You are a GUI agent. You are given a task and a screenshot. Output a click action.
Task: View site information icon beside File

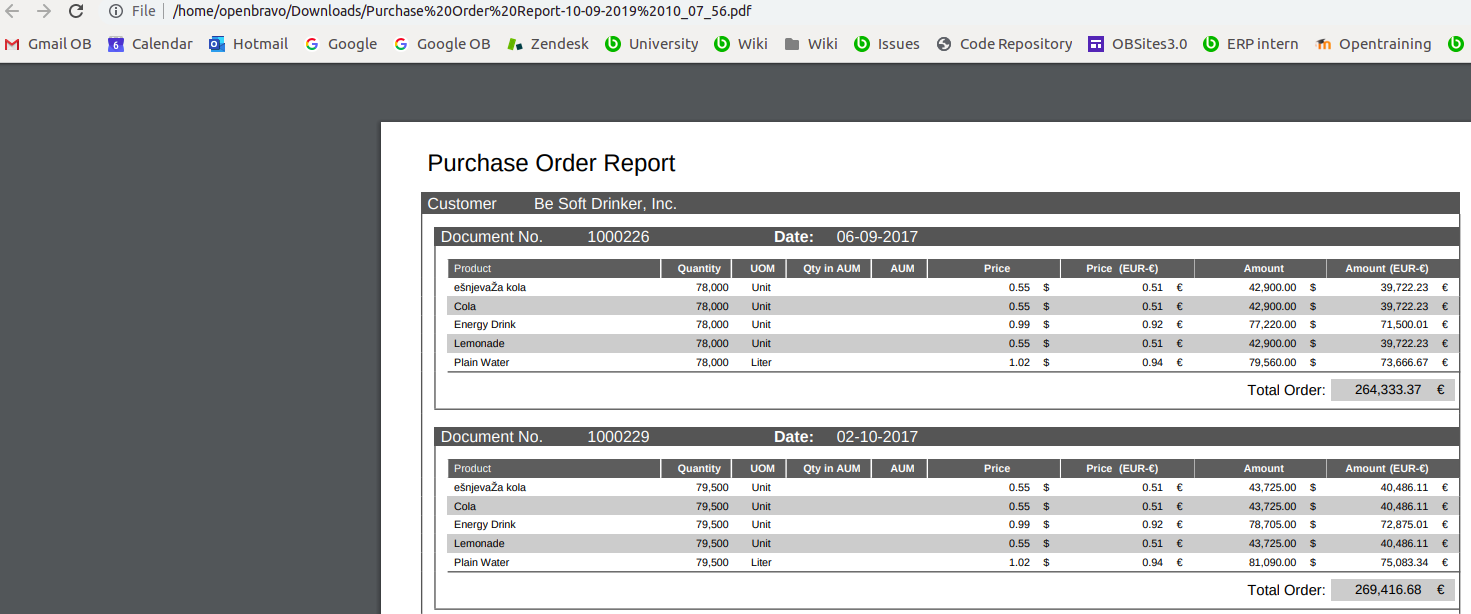pyautogui.click(x=116, y=11)
